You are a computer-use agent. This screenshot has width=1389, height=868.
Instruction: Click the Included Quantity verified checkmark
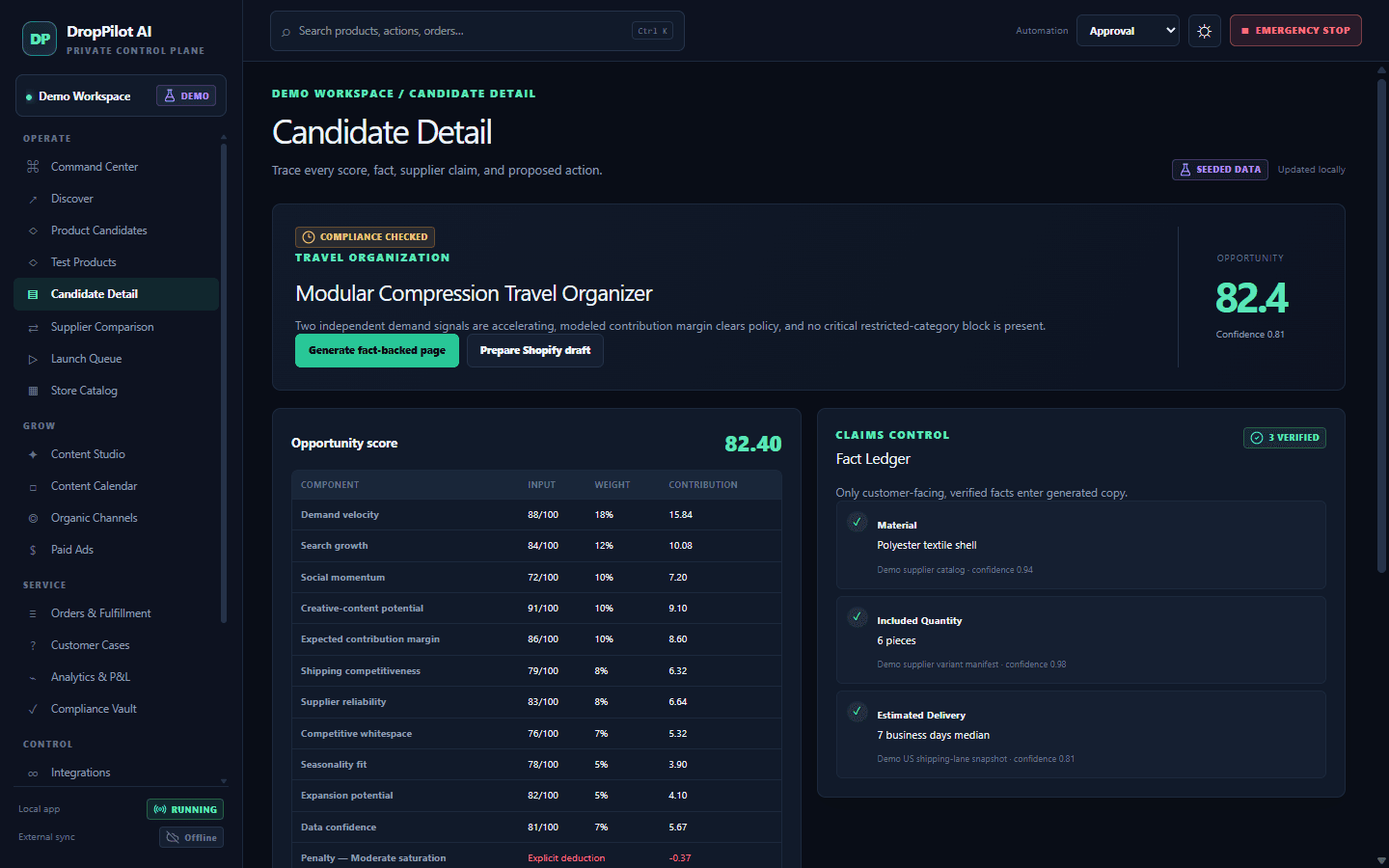click(x=857, y=616)
